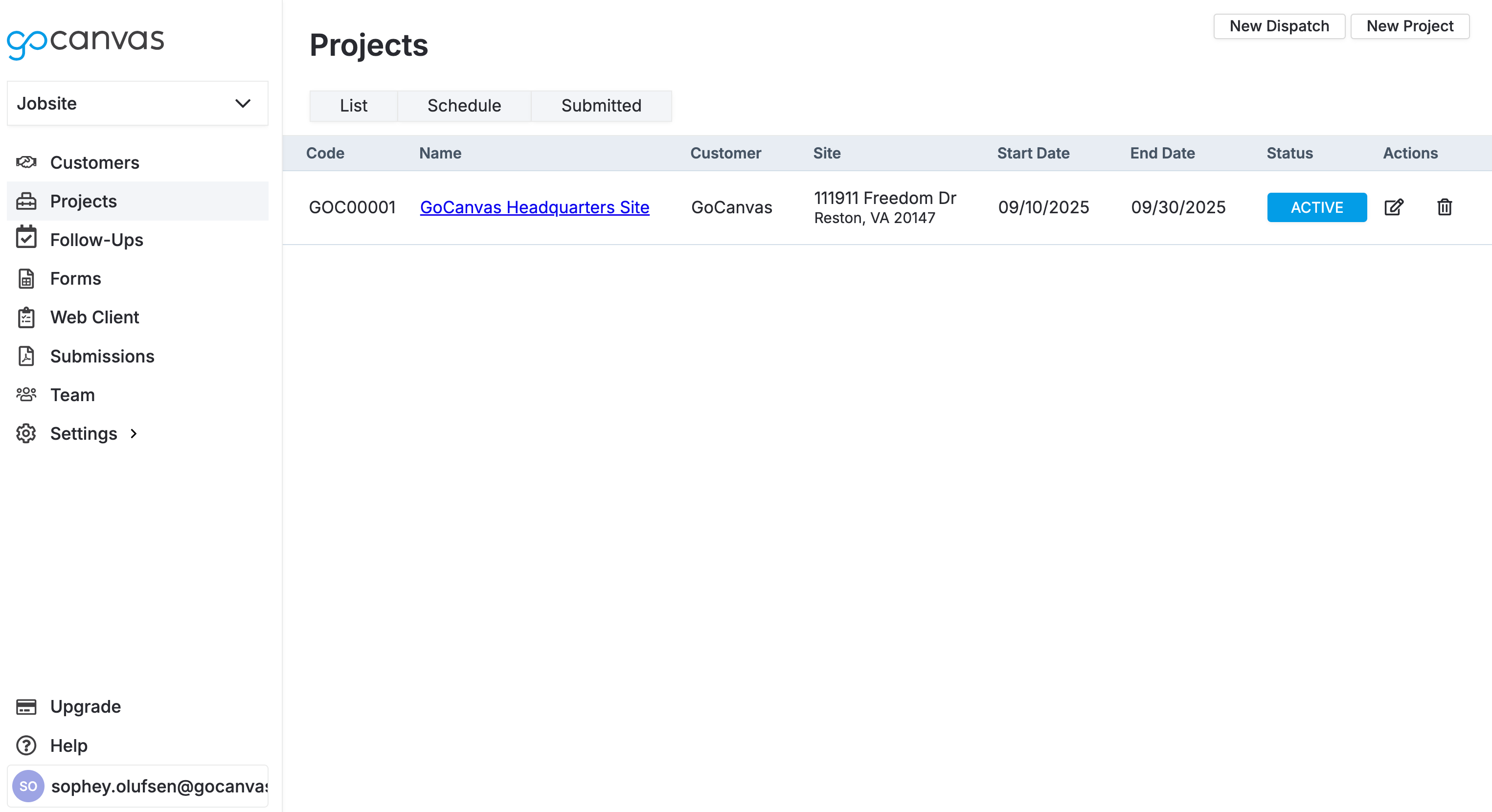Open the Team page
Screen dimensions: 1492x812
[137, 395]
